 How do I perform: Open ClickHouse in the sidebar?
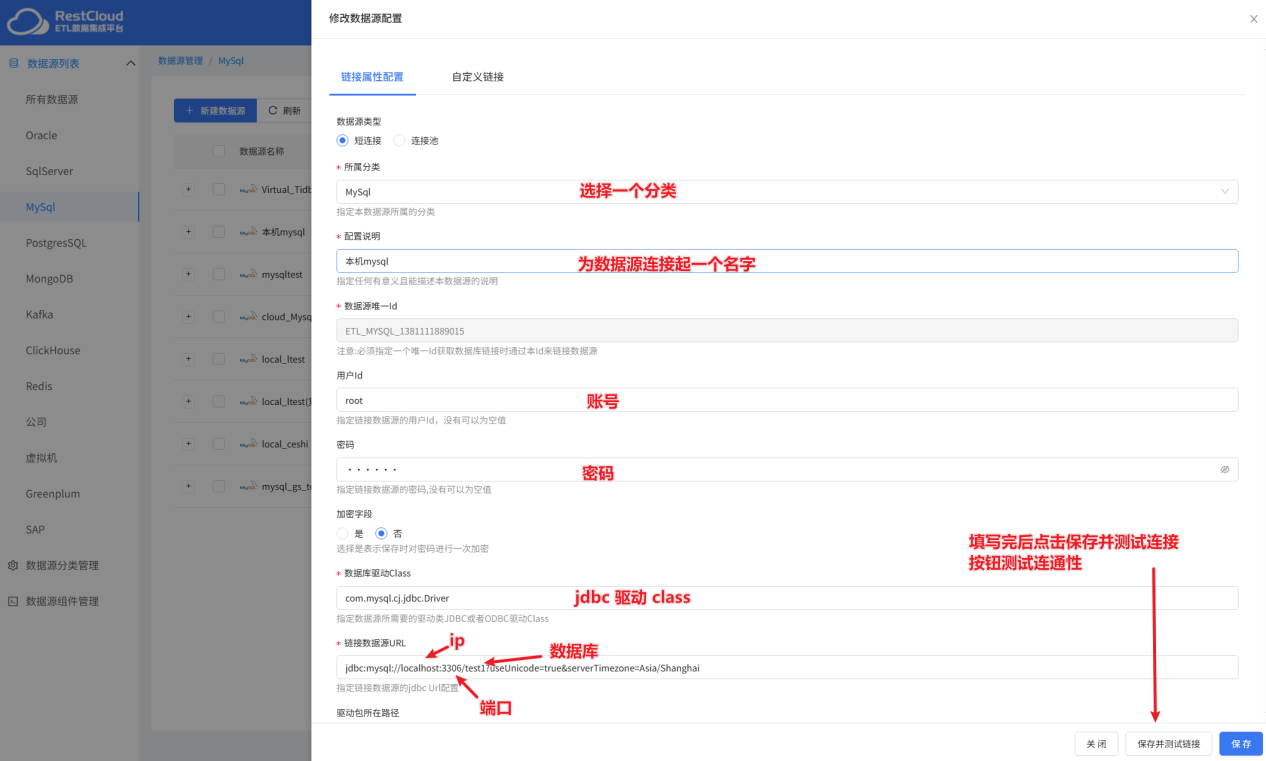[53, 350]
